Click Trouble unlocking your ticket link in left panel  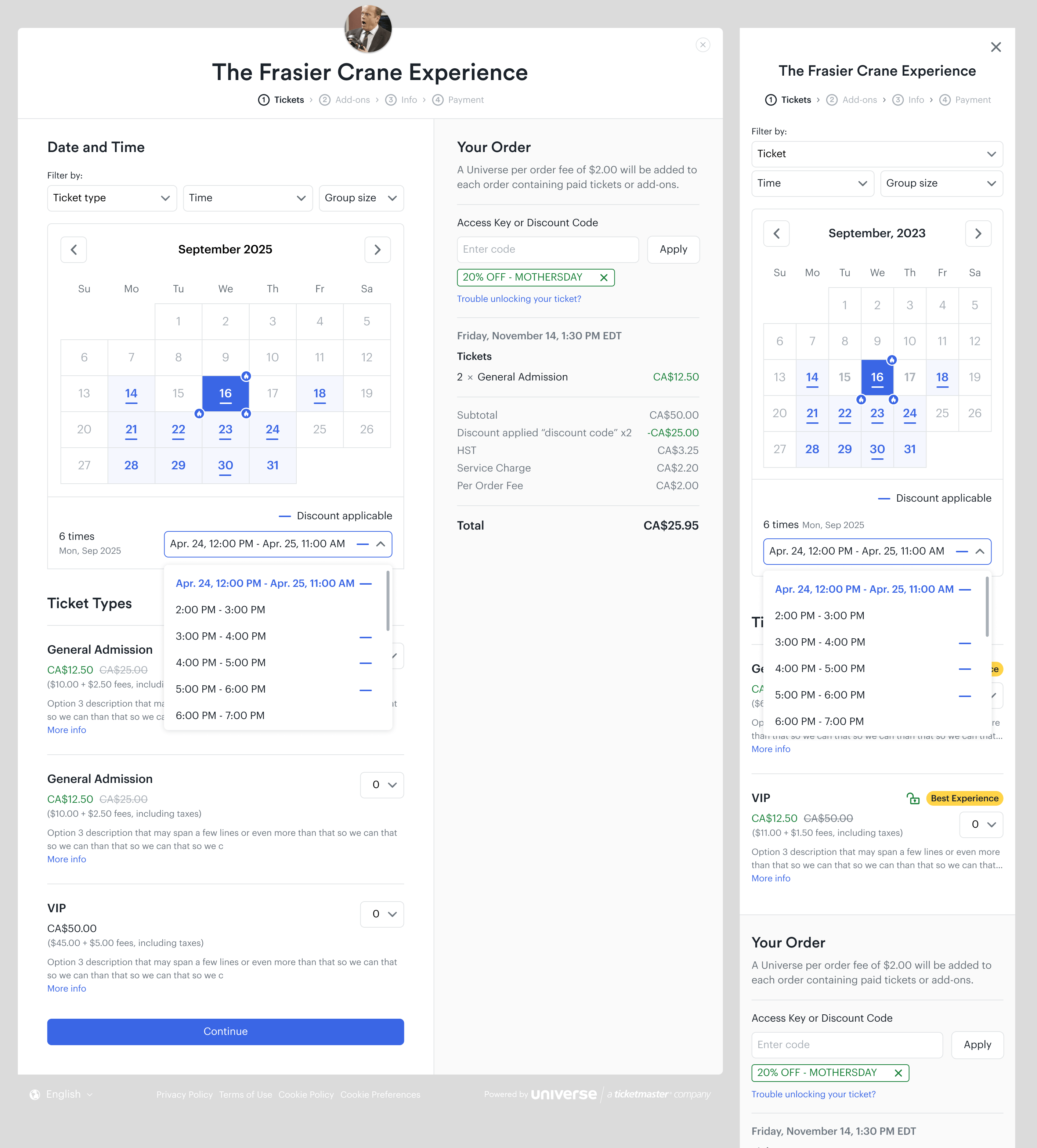pos(519,299)
